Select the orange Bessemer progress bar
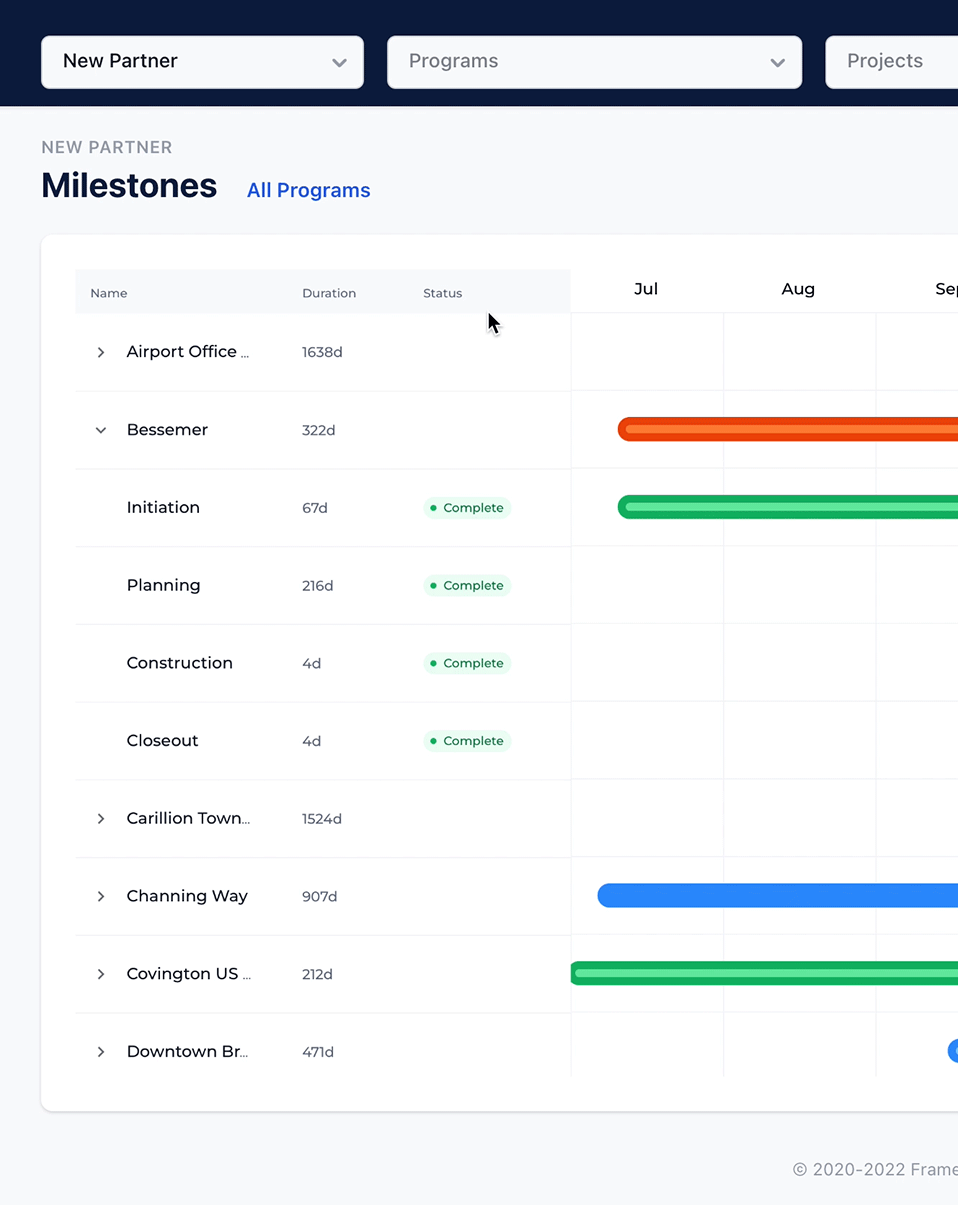 [790, 429]
